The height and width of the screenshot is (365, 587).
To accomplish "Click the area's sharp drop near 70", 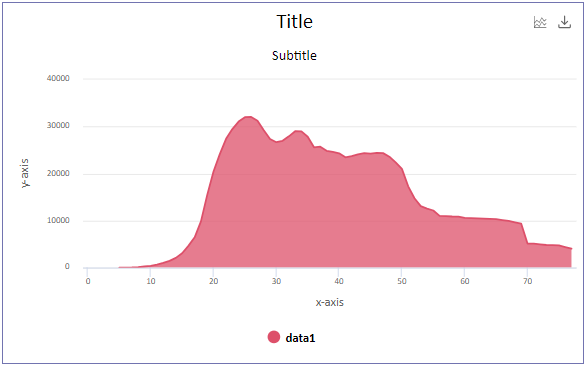I will [524, 233].
